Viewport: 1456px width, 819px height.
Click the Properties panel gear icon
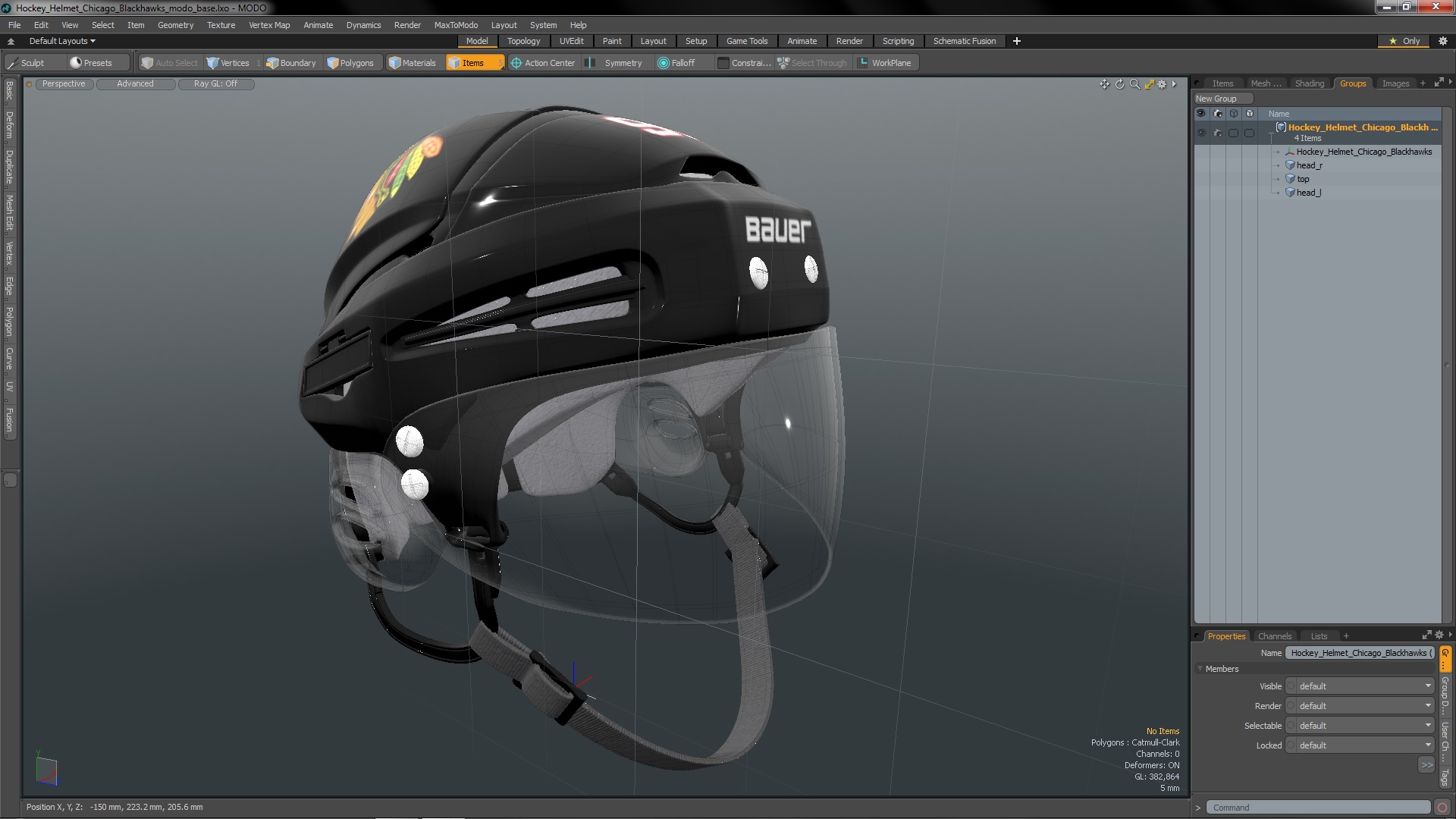(1439, 635)
